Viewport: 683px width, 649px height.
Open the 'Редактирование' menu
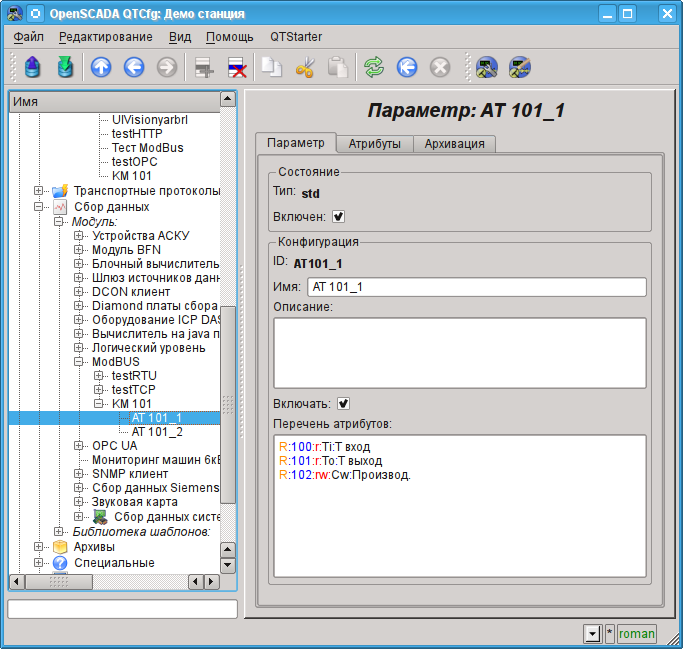pos(106,37)
